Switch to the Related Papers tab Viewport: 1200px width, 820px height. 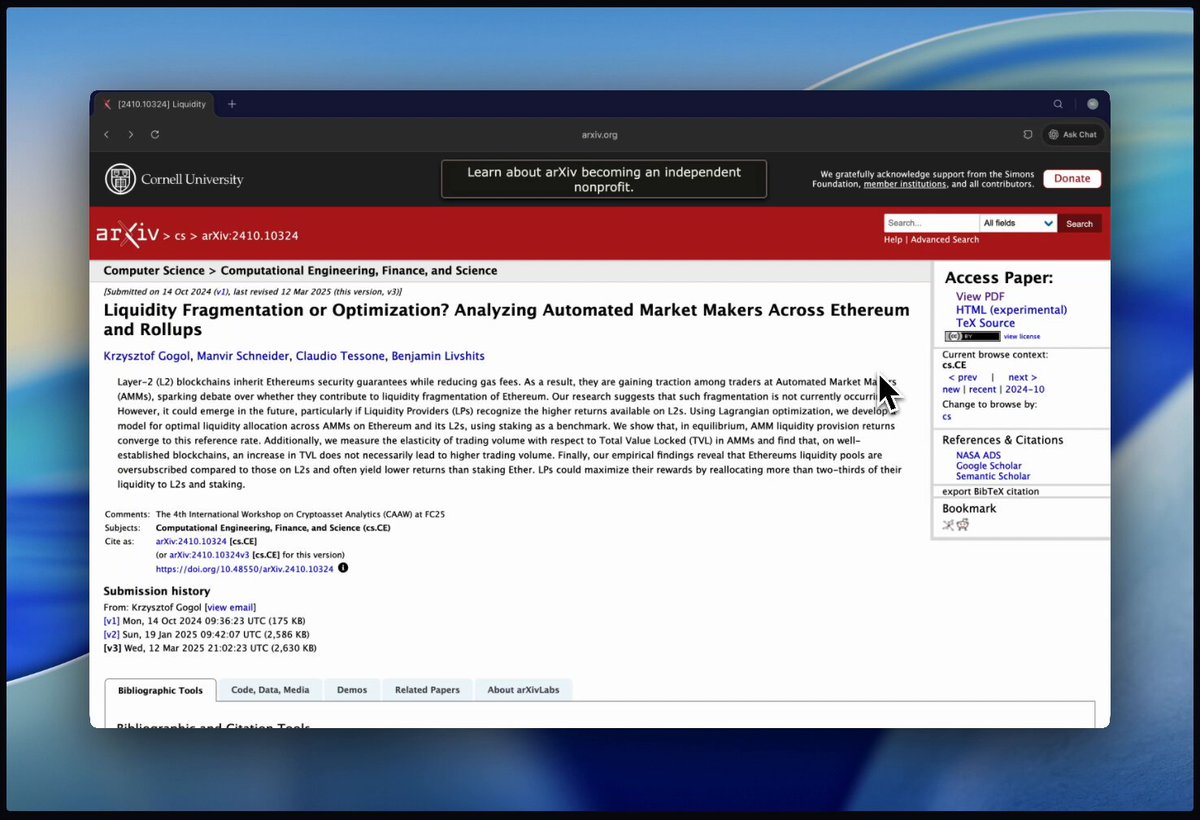[x=427, y=690]
